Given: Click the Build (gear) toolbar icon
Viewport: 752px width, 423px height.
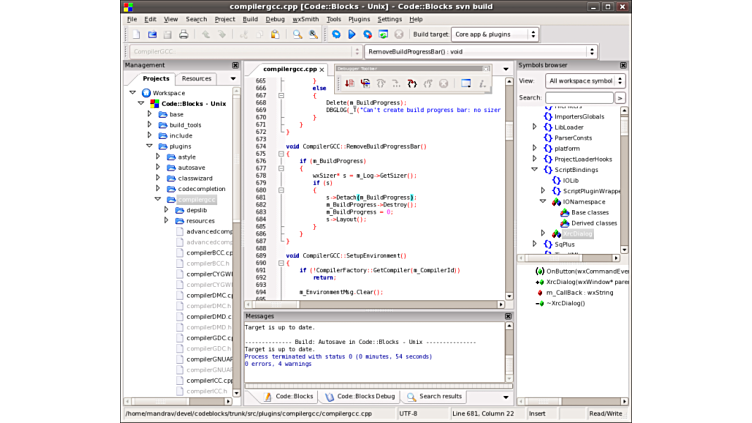Looking at the screenshot, I should pos(336,34).
